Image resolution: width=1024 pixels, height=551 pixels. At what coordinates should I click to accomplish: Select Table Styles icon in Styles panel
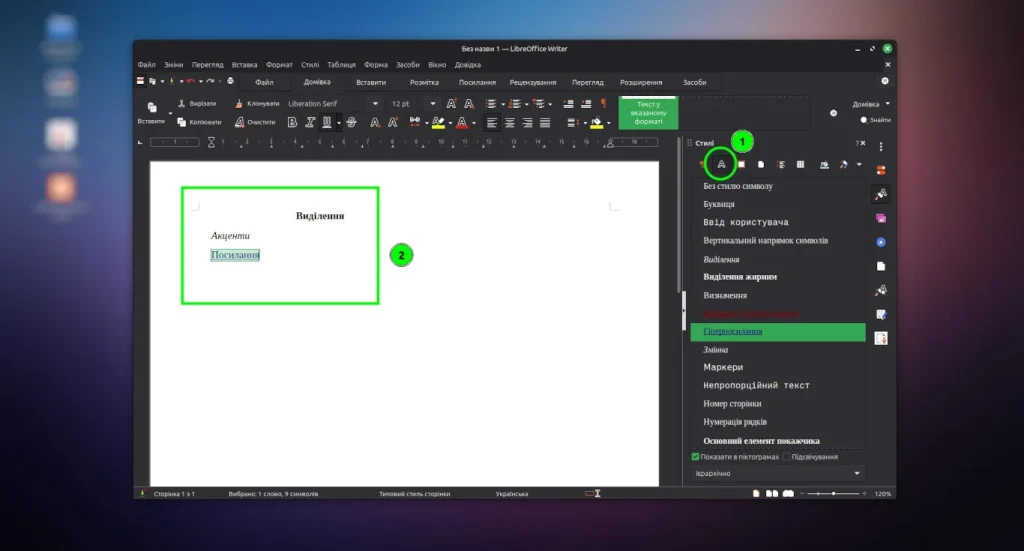(800, 165)
